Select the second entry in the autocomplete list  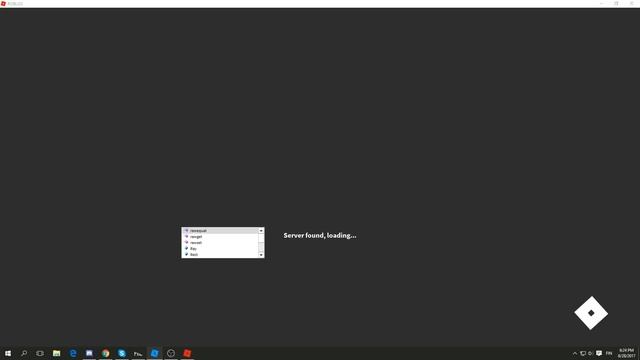[220, 237]
